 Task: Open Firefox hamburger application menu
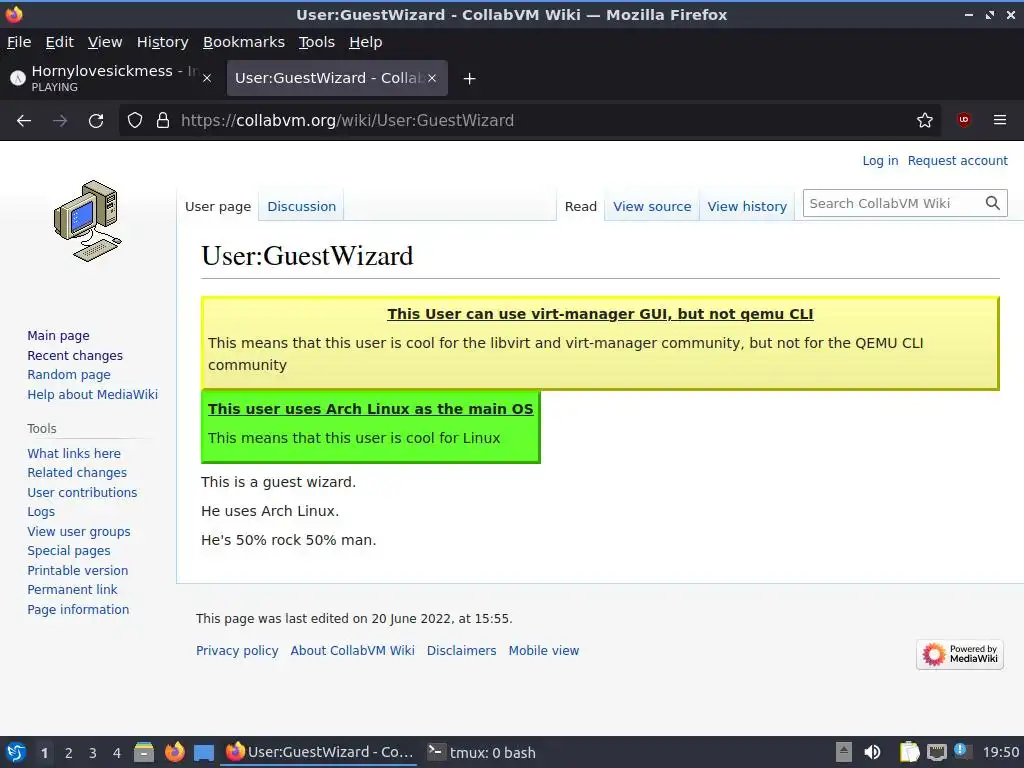tap(1000, 120)
